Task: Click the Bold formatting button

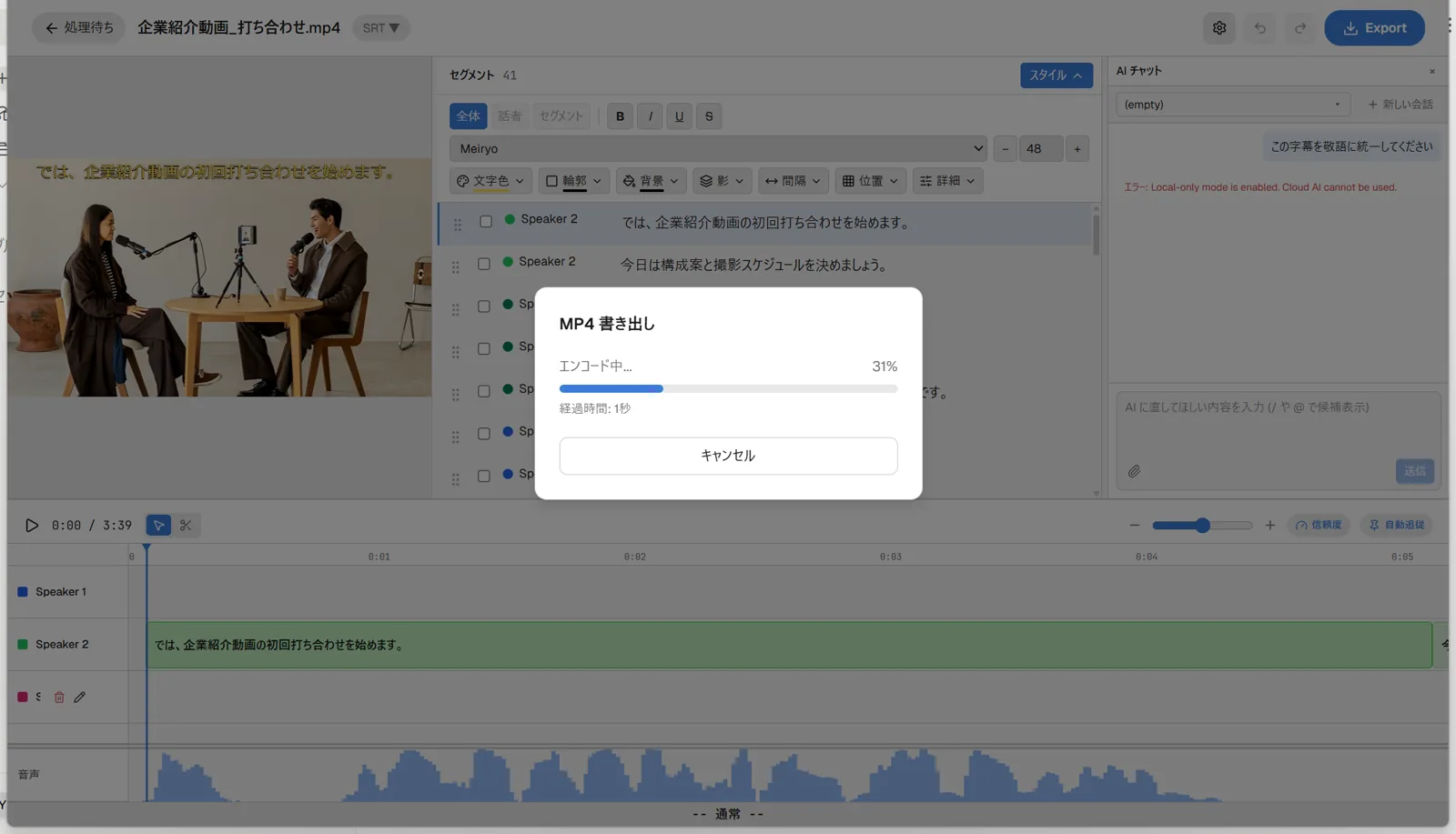Action: coord(620,116)
